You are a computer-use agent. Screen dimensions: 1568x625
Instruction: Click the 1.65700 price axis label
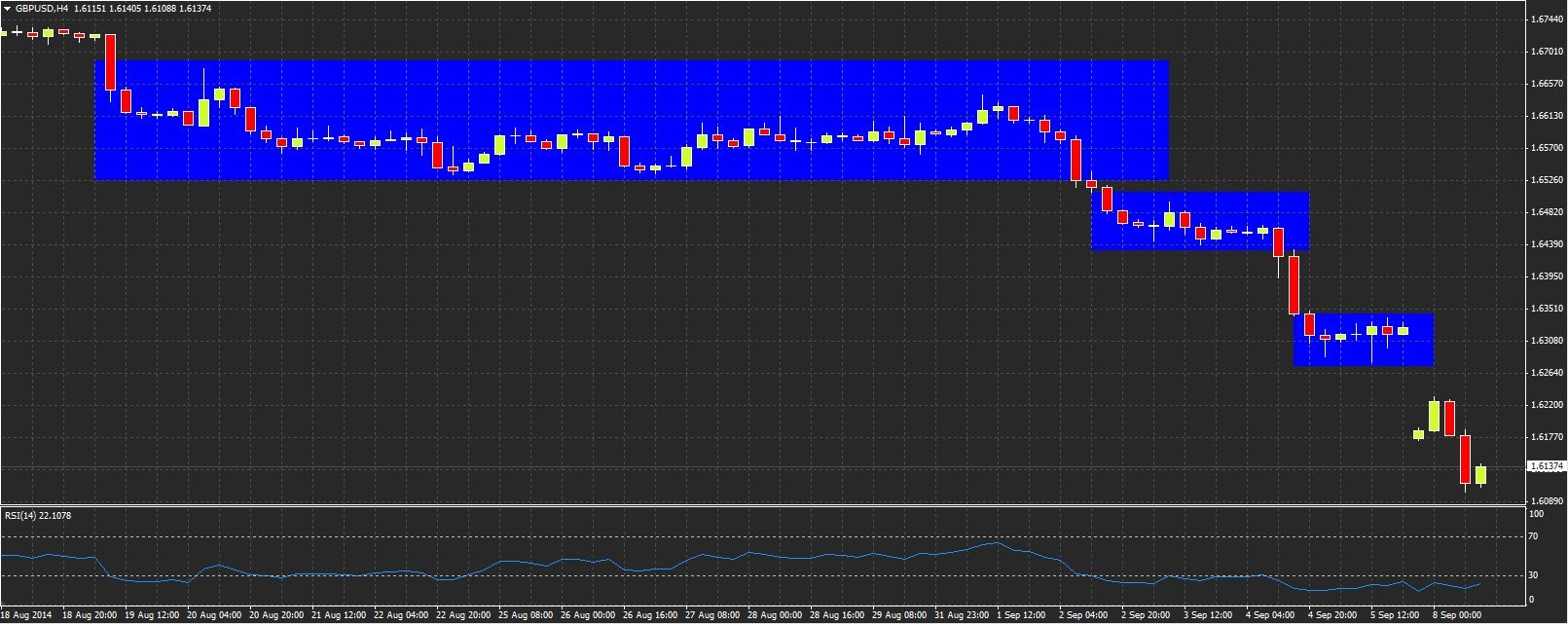point(1548,147)
